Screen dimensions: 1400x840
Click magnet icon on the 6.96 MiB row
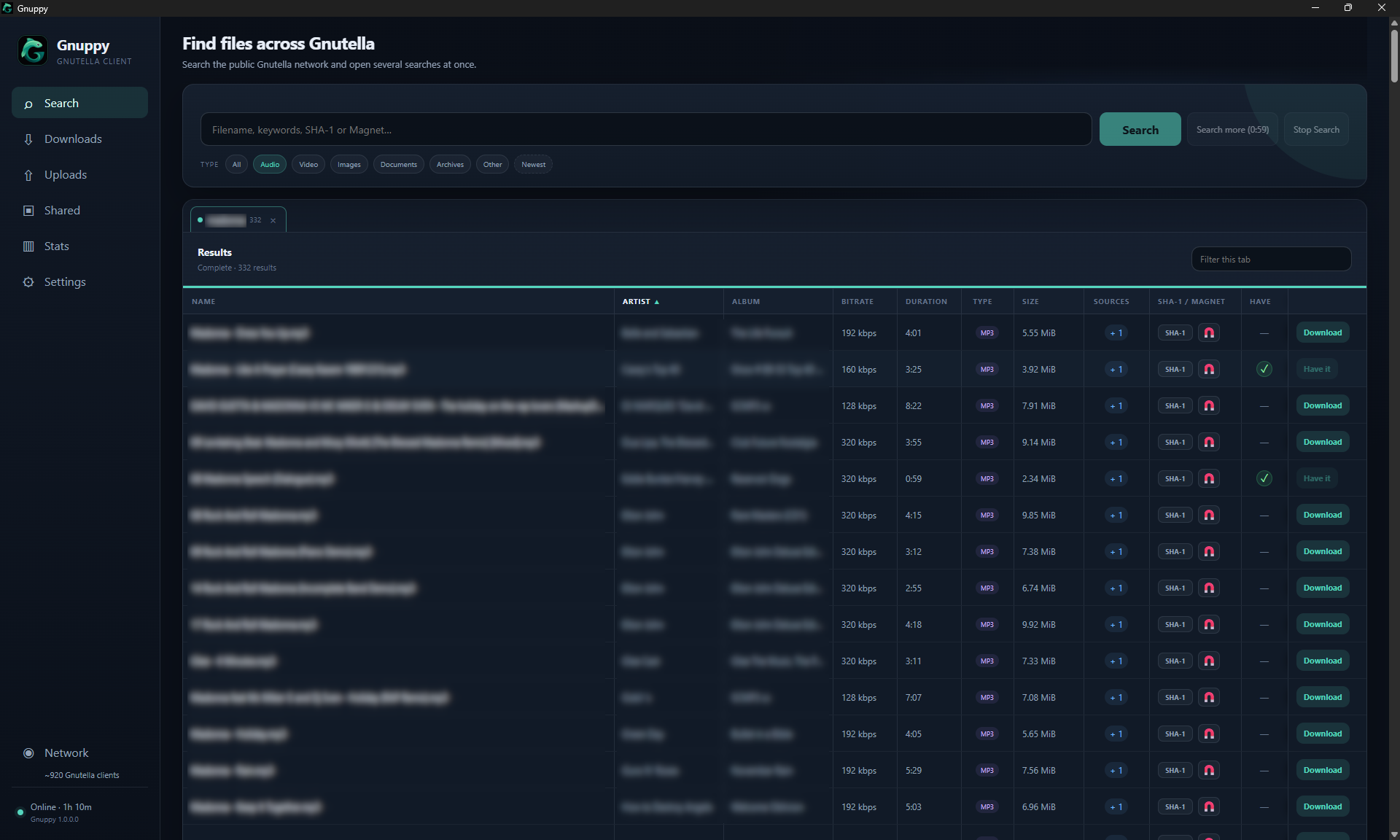coord(1209,806)
